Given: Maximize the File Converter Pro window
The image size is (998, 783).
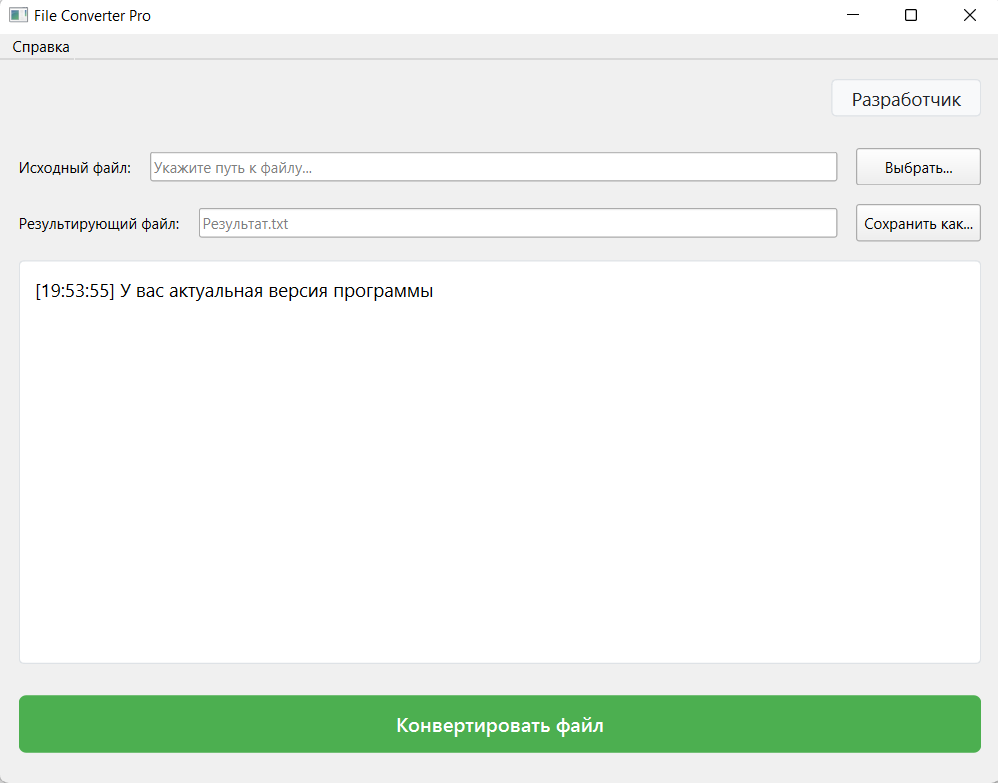Looking at the screenshot, I should [x=911, y=15].
